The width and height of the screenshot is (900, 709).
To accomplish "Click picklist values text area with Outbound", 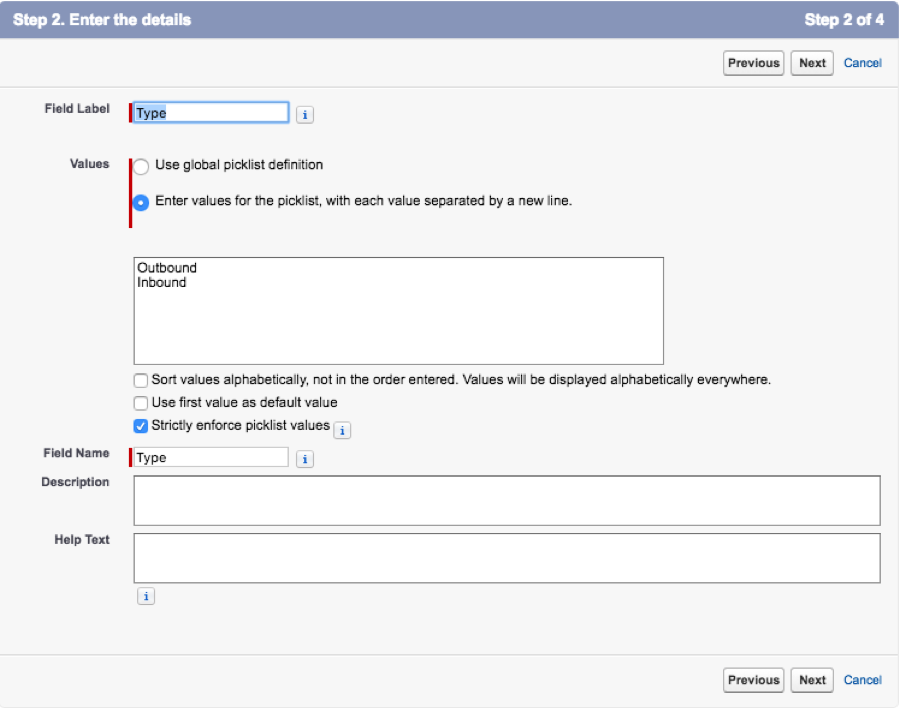I will (x=398, y=311).
